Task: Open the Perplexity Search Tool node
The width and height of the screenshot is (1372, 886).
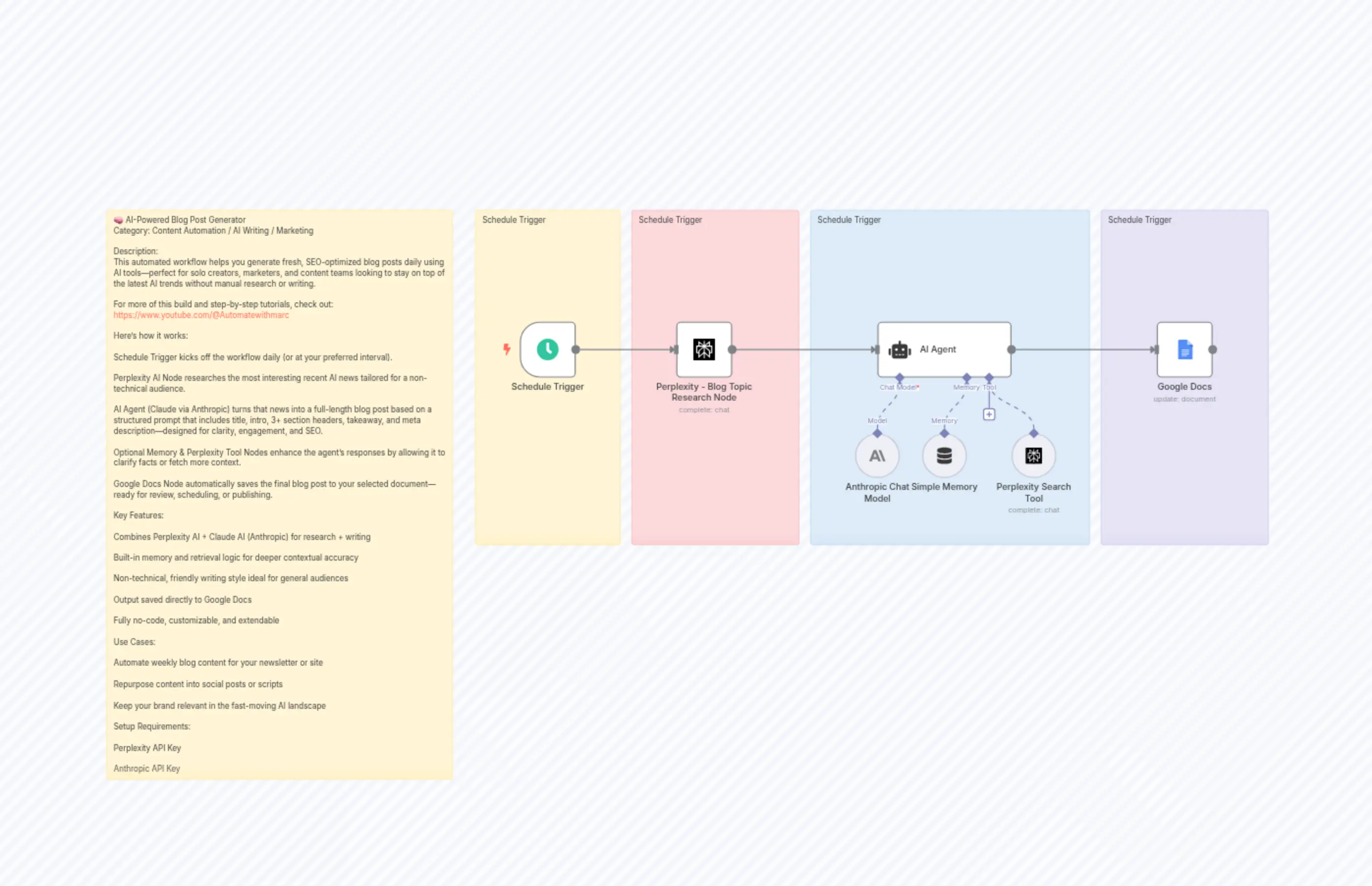Action: point(1033,456)
